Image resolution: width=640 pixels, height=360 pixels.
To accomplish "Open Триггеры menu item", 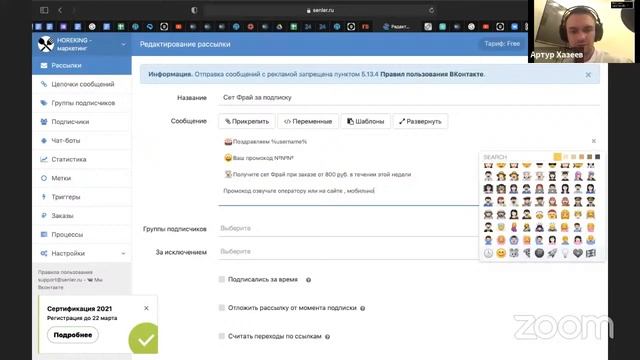I will click(82, 197).
